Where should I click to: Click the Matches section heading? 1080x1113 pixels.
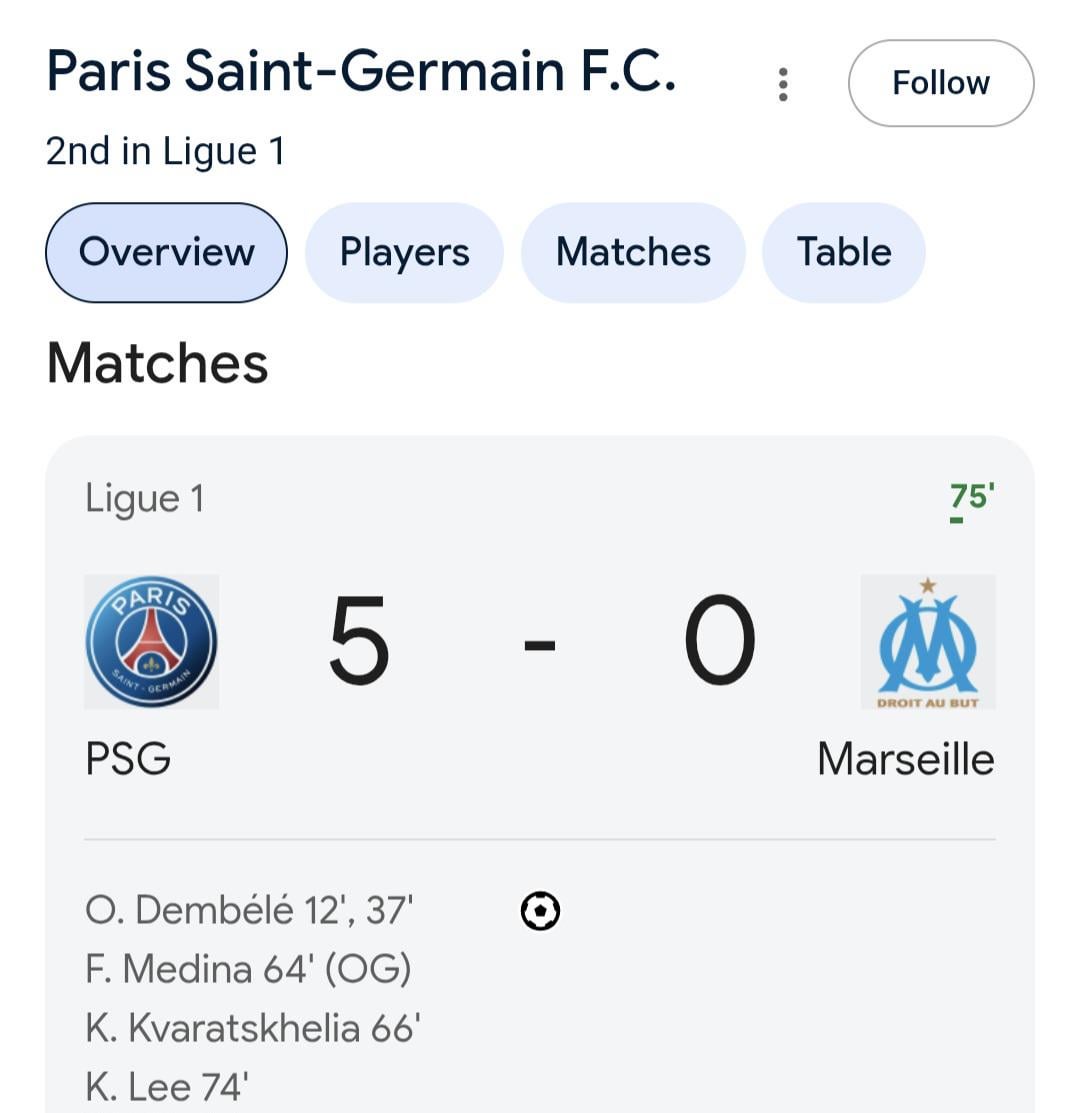pos(157,362)
